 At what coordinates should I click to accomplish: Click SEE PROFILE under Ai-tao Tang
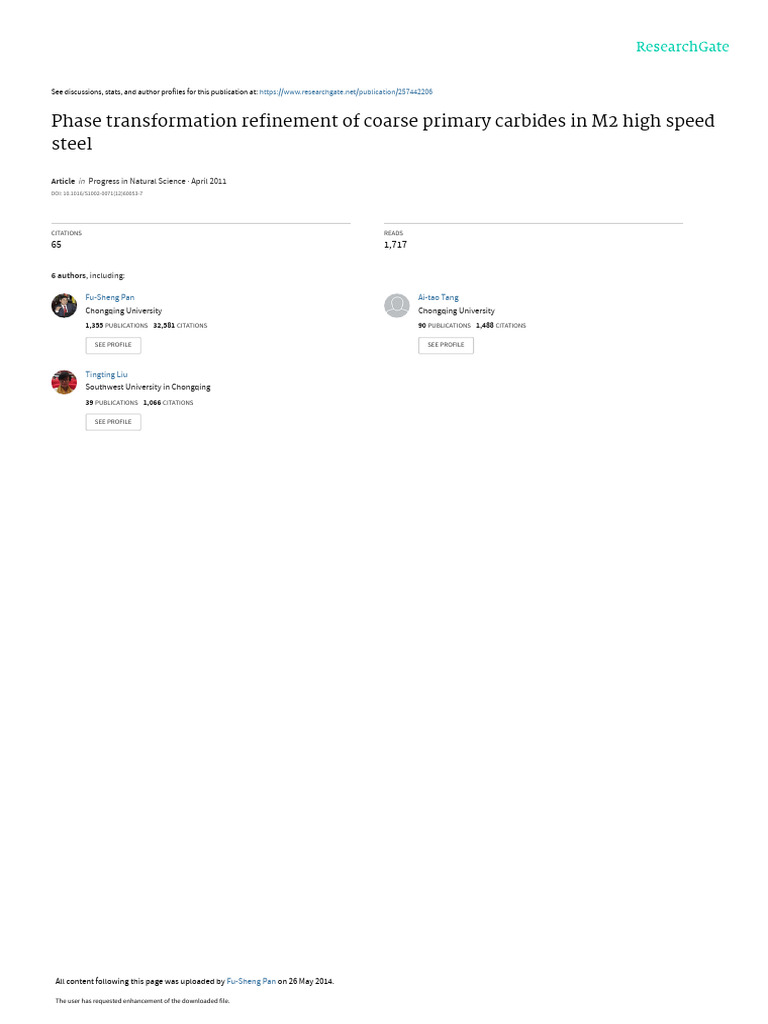[446, 345]
